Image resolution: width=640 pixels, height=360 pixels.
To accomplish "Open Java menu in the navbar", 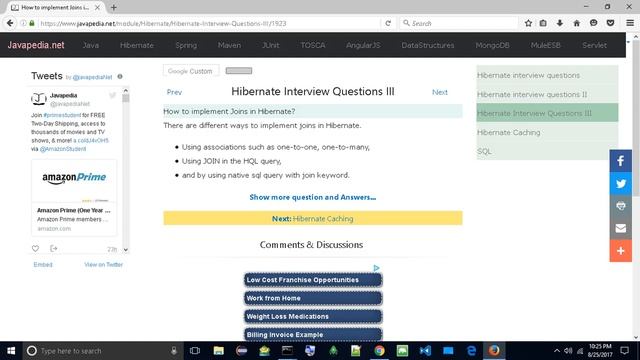I will pos(91,45).
